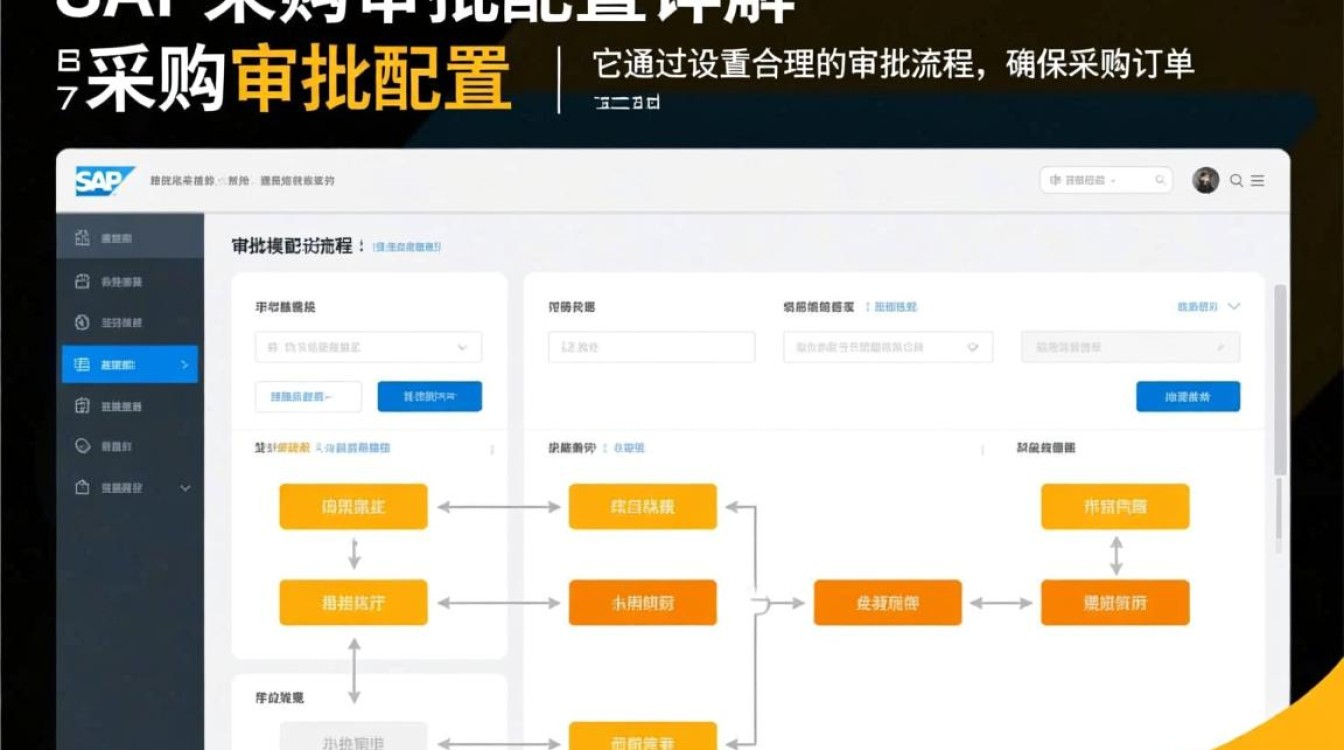Open the hamburger menu in the top corner
Image resolution: width=1344 pixels, height=750 pixels.
click(1258, 181)
